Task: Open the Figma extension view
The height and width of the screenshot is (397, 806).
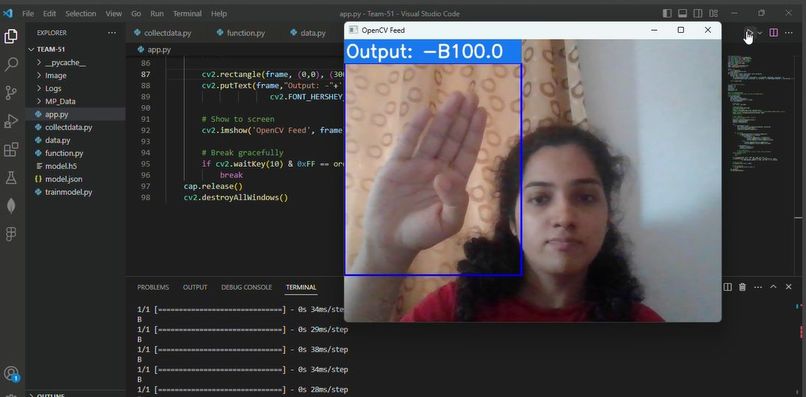Action: click(x=11, y=234)
